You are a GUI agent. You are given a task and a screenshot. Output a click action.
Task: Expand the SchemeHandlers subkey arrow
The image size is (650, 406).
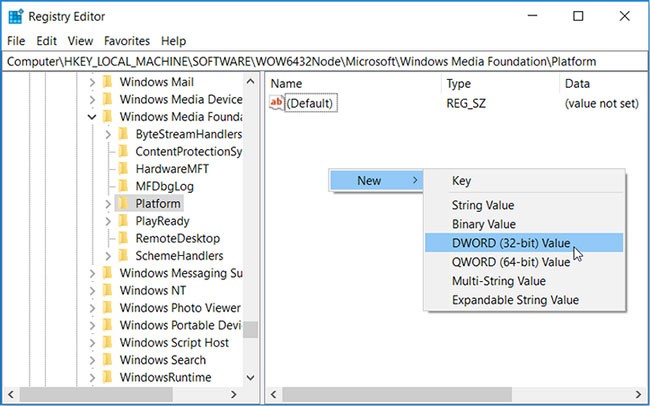coord(108,256)
